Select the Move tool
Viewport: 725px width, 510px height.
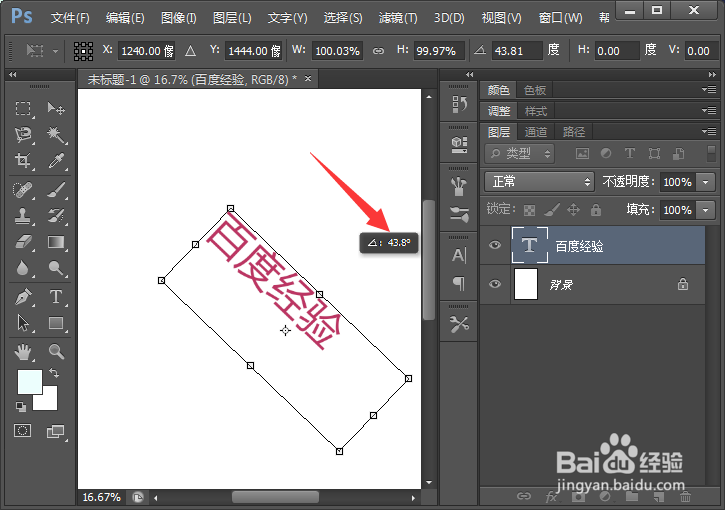point(56,109)
